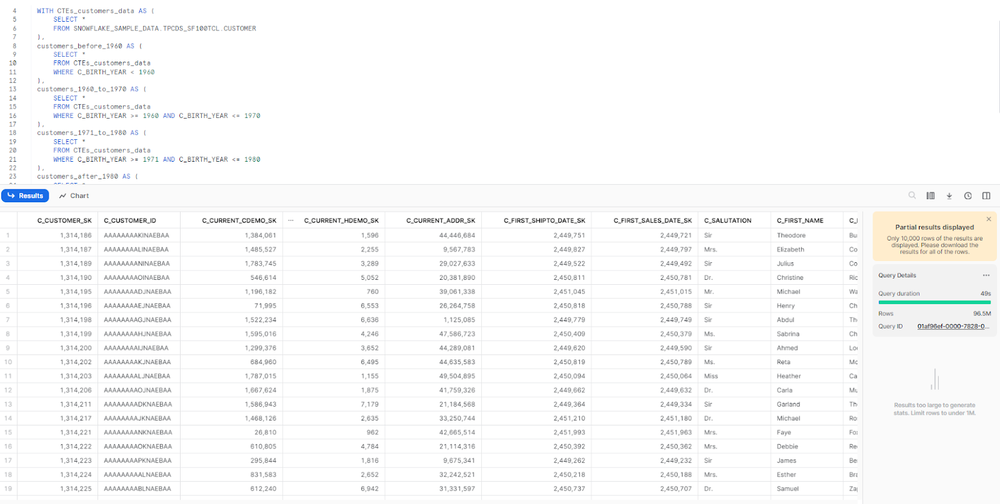Click the C_CURRENT_ADDR_SK column header

pos(440,221)
